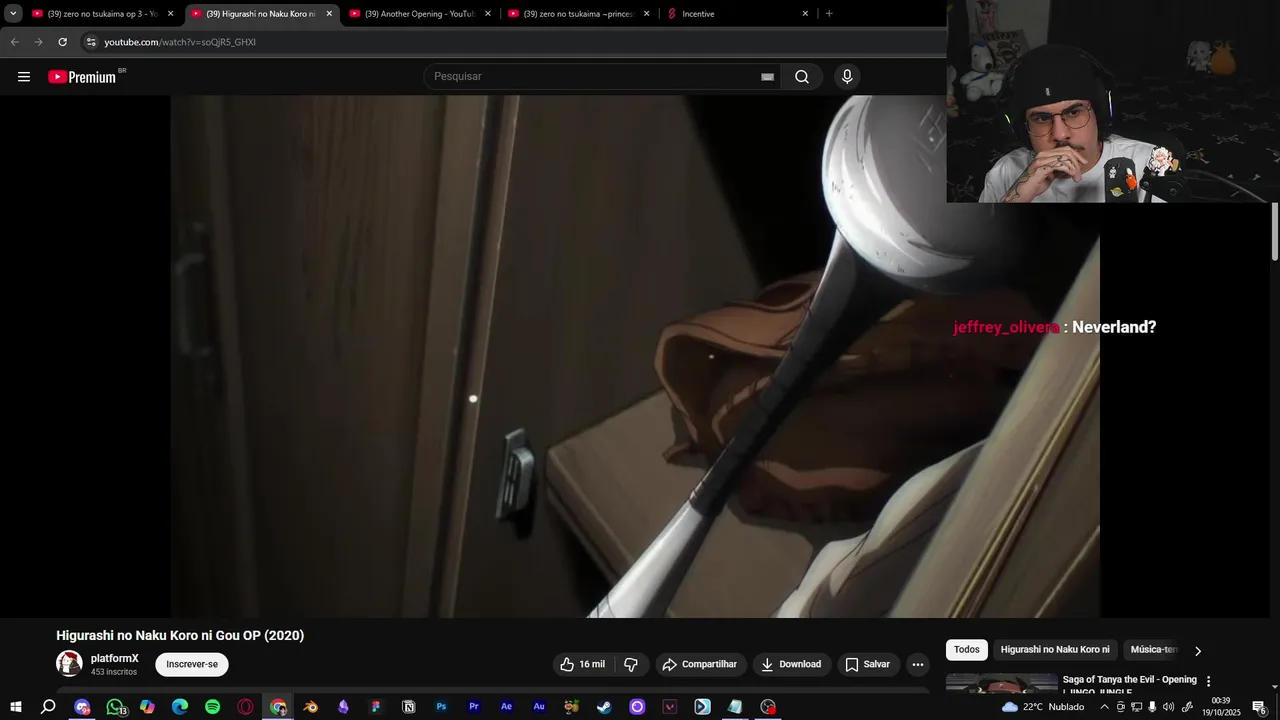Launch Adobe Audition from the taskbar
The width and height of the screenshot is (1280, 720).
[x=539, y=707]
